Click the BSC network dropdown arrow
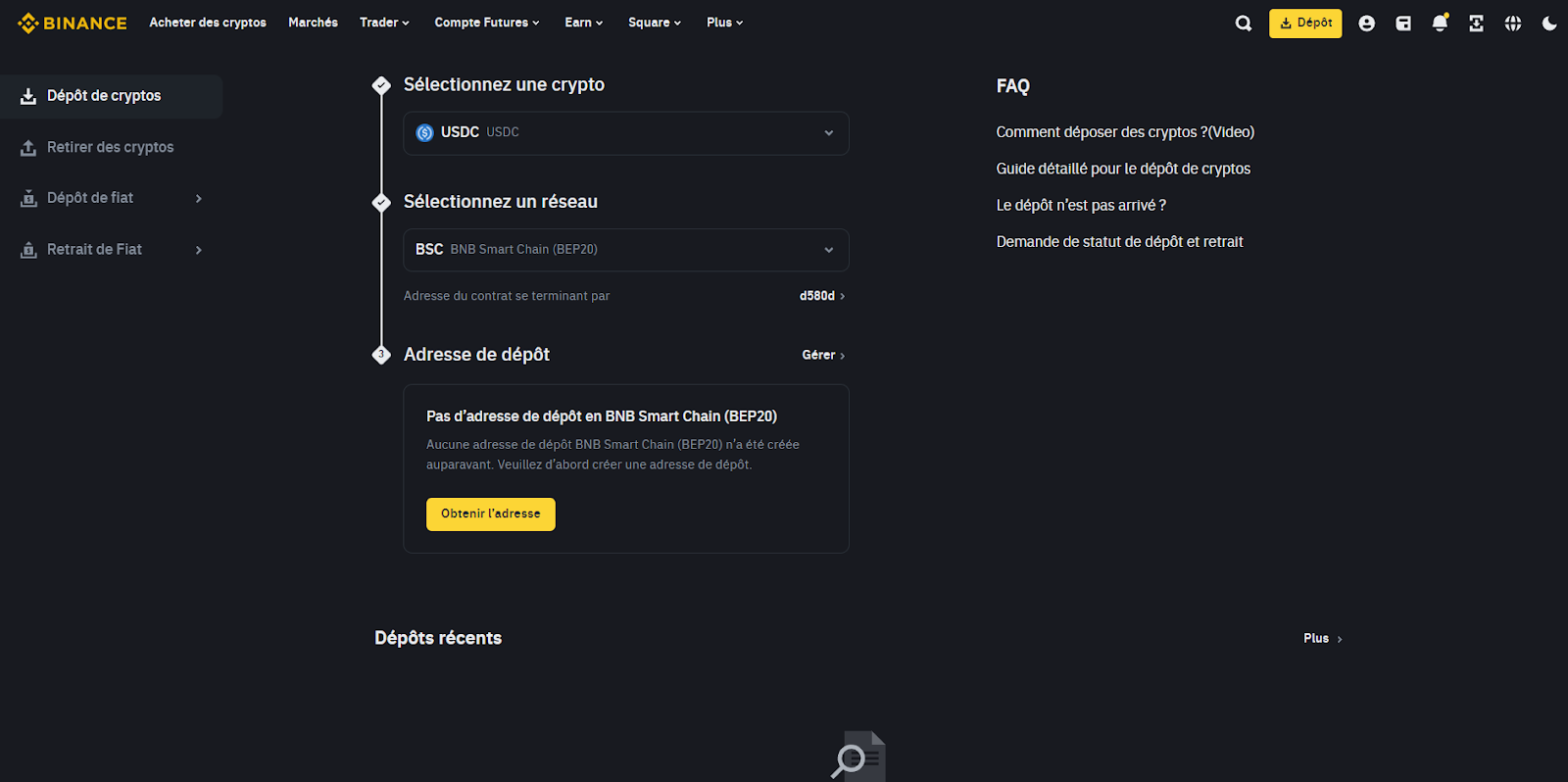Viewport: 1568px width, 782px height. 829,250
